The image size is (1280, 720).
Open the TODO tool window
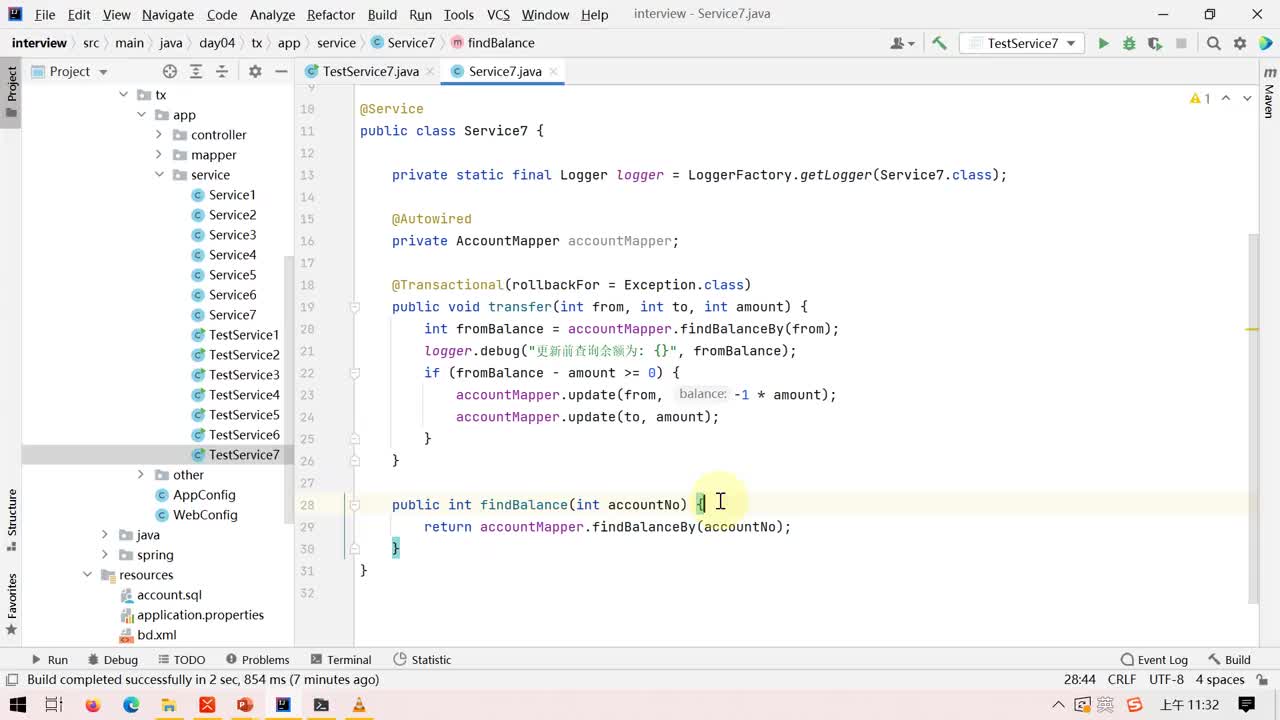point(181,659)
